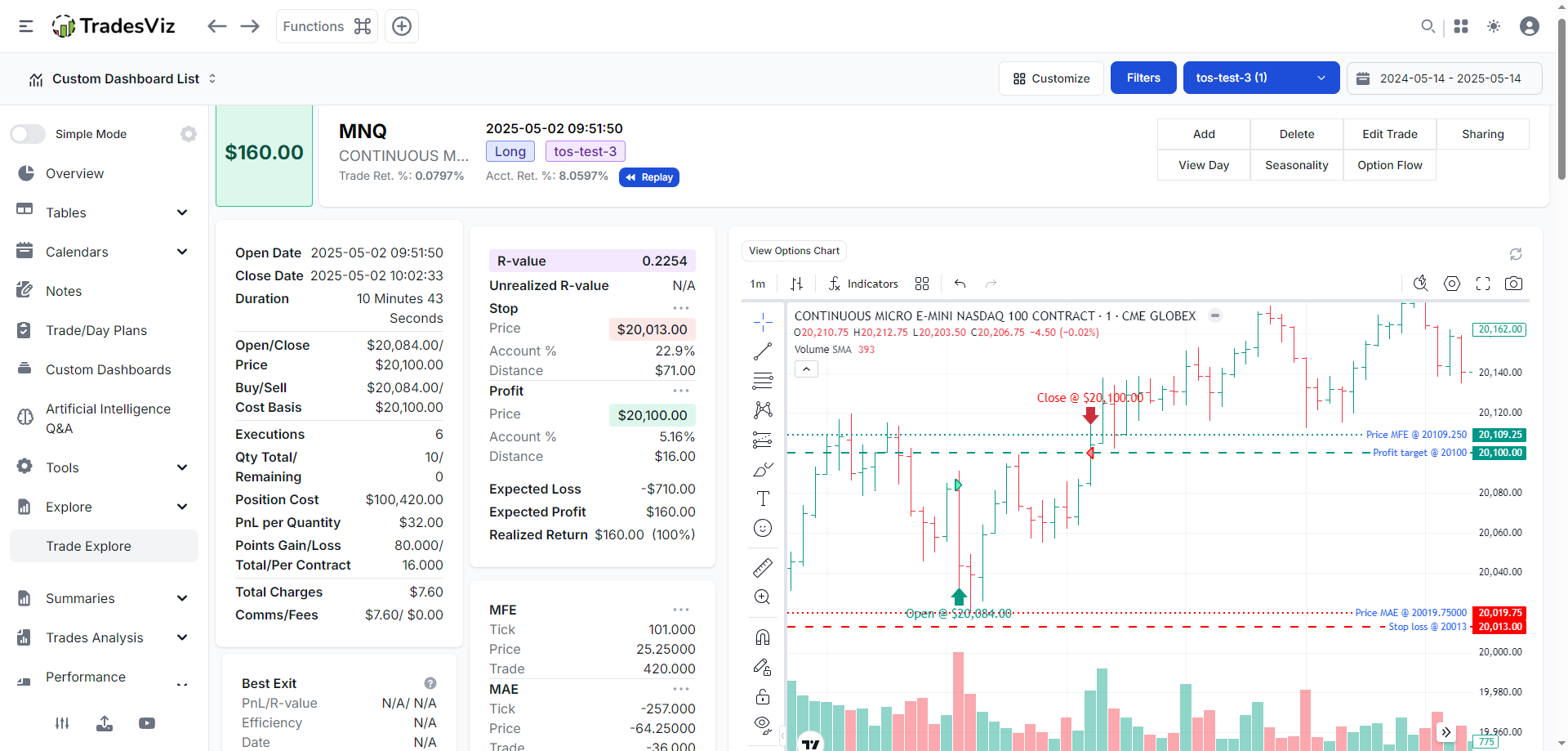Viewport: 1568px width, 751px height.
Task: Open Trade Explore menu item
Action: coord(88,546)
